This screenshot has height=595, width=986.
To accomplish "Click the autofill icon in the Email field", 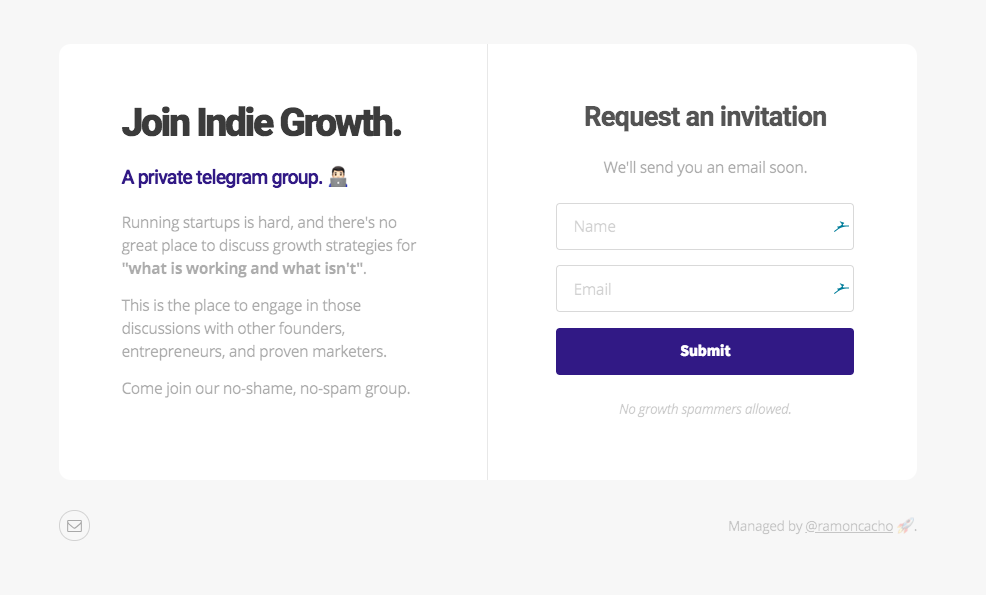I will 840,288.
